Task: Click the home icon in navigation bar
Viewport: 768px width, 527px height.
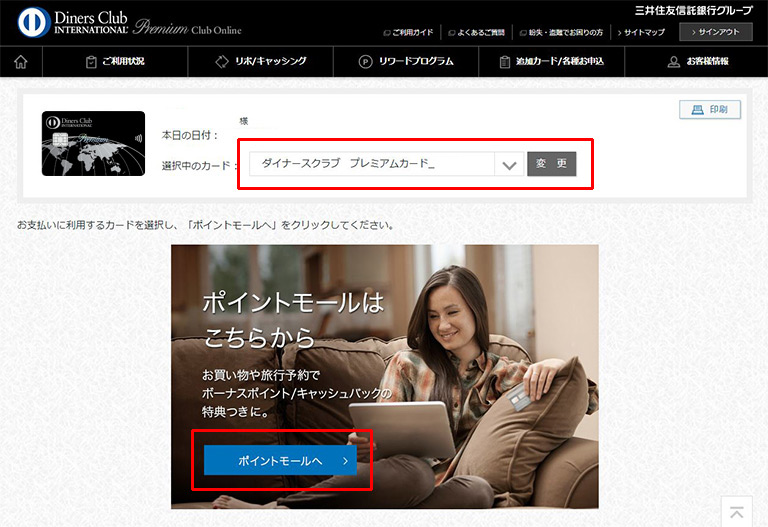Action: point(20,61)
